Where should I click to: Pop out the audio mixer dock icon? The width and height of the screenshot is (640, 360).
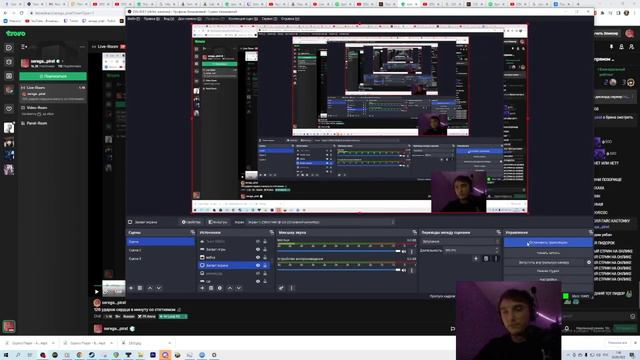(x=415, y=232)
